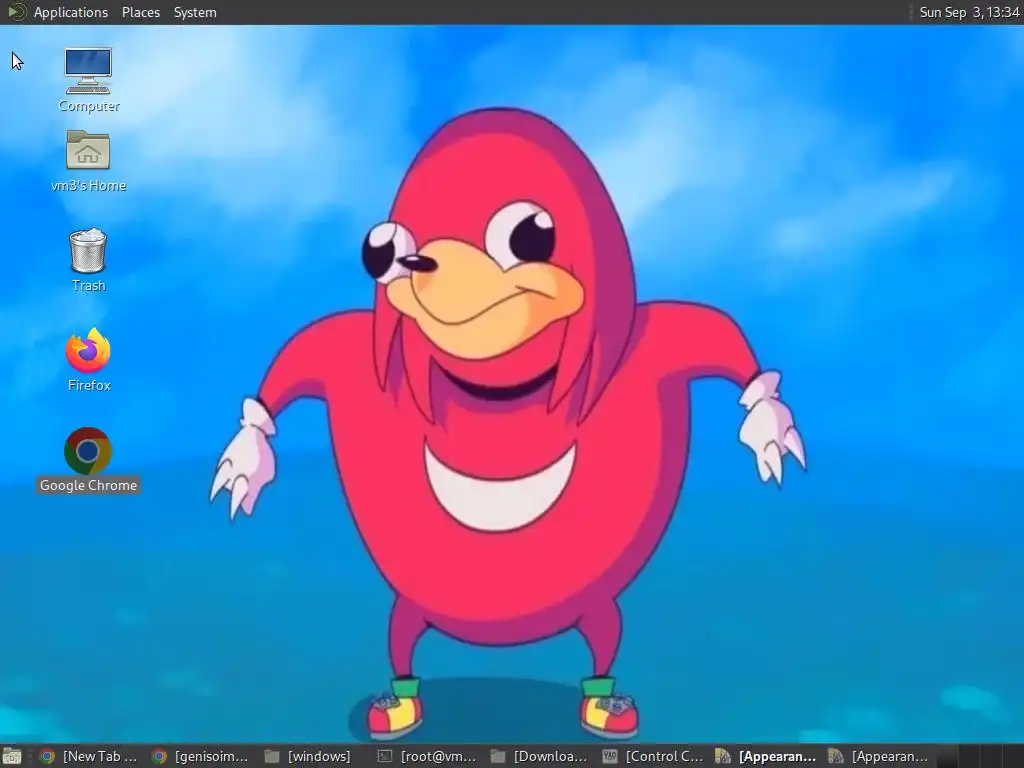This screenshot has width=1024, height=768.
Task: Select the vm3's Home folder icon
Action: pos(88,150)
